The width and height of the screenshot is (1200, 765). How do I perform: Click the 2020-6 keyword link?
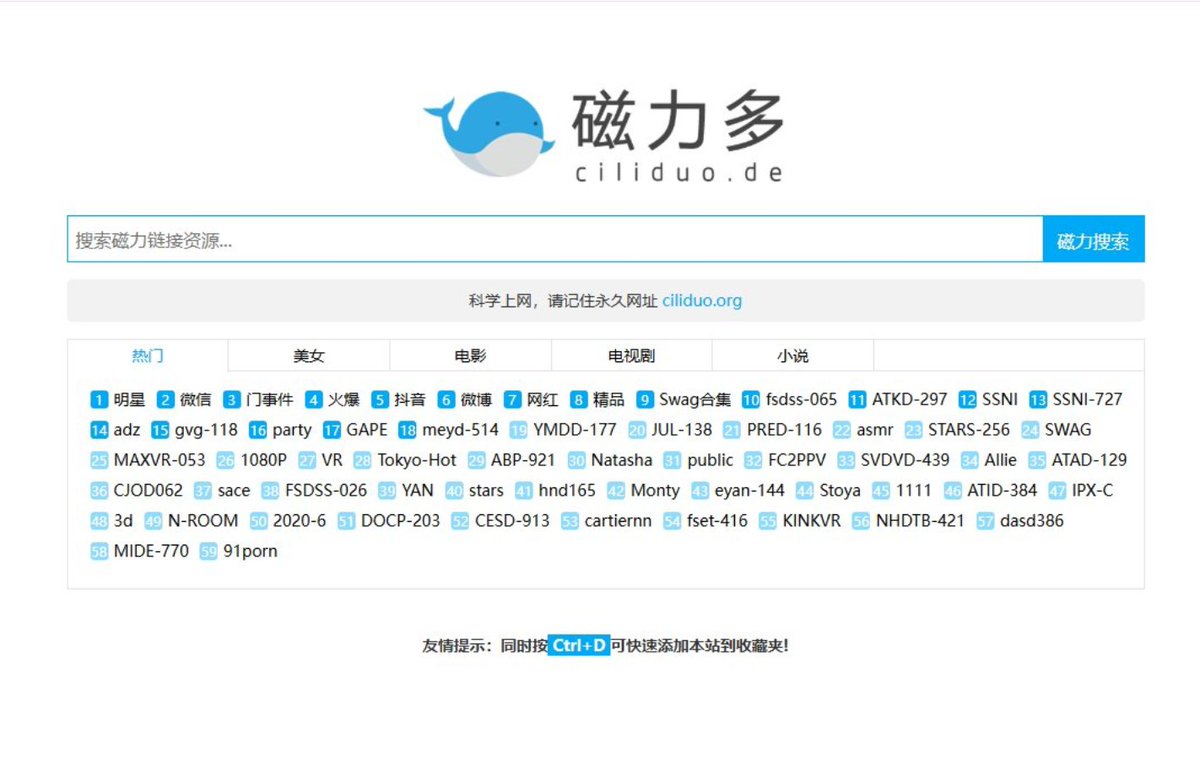[300, 521]
